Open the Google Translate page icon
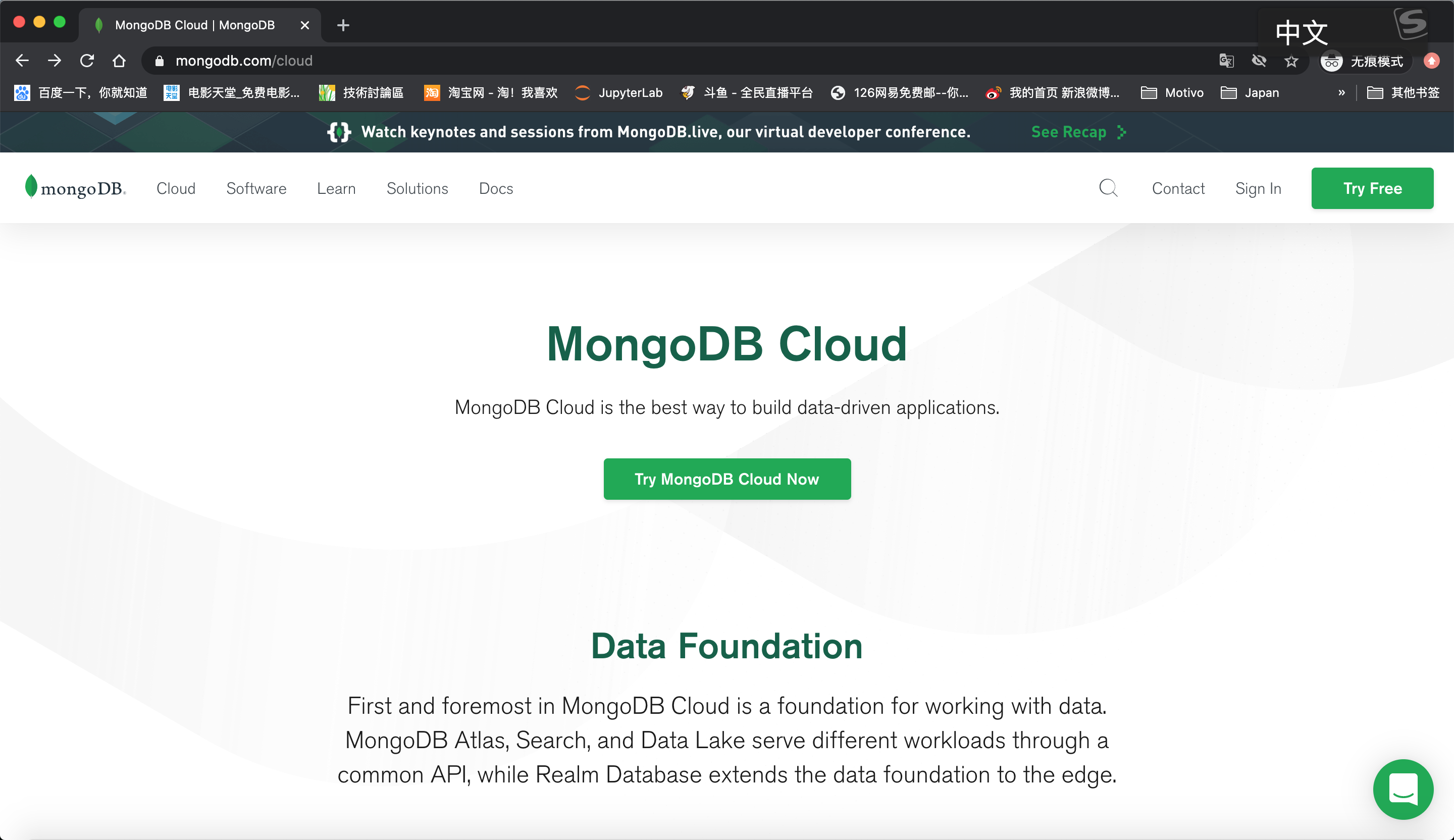1454x840 pixels. click(x=1227, y=61)
